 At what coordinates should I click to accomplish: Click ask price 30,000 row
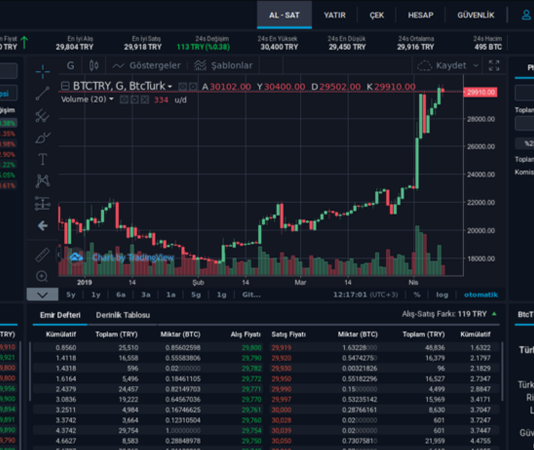pos(281,410)
